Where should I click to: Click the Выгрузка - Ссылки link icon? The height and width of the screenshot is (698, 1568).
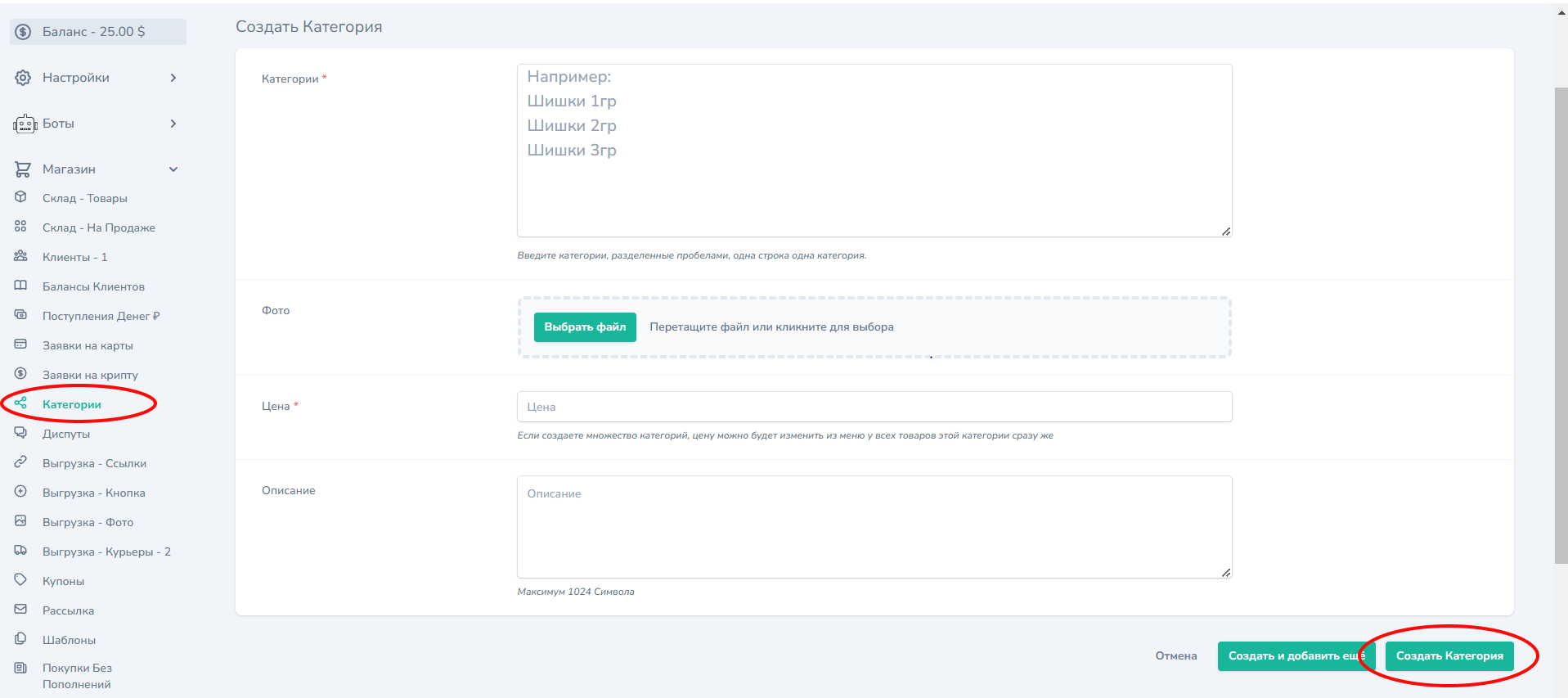pyautogui.click(x=20, y=462)
